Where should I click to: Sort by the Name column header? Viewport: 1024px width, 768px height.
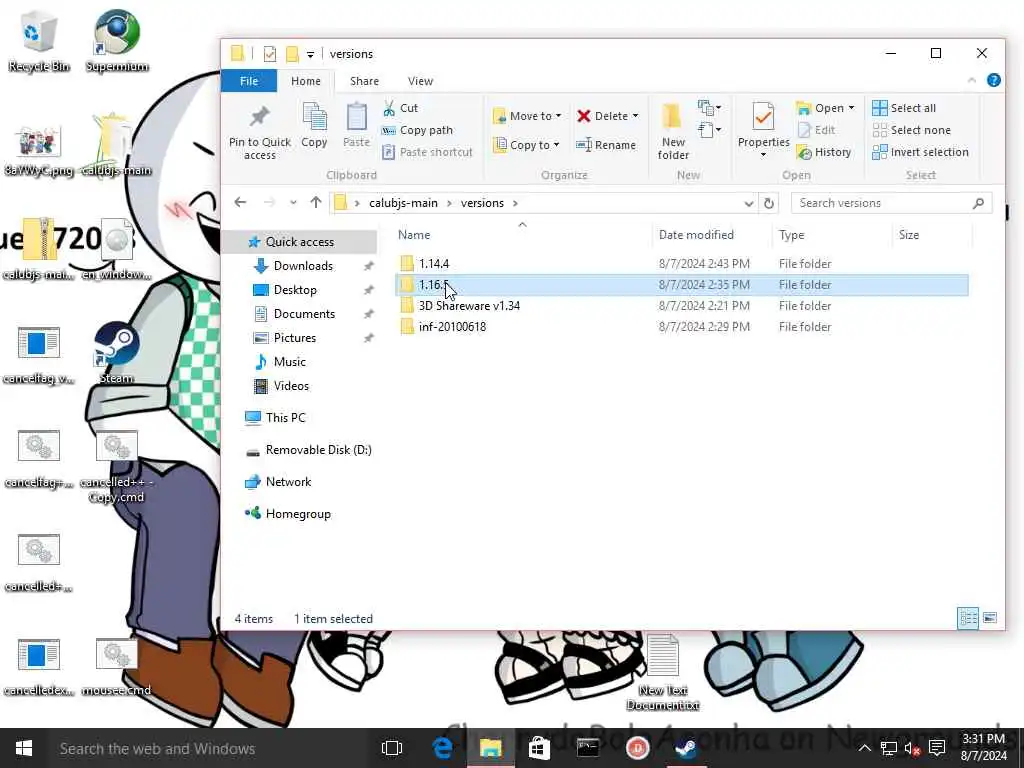pos(414,234)
